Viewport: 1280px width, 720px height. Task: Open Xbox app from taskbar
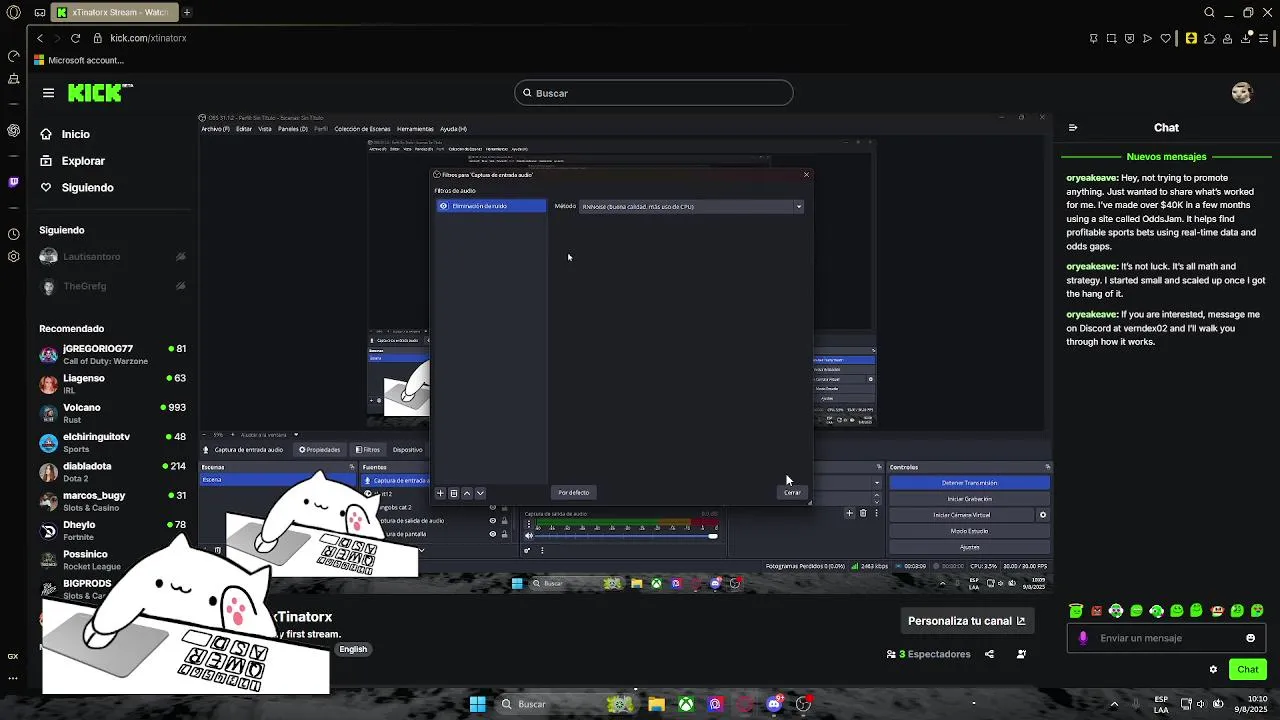pyautogui.click(x=686, y=704)
